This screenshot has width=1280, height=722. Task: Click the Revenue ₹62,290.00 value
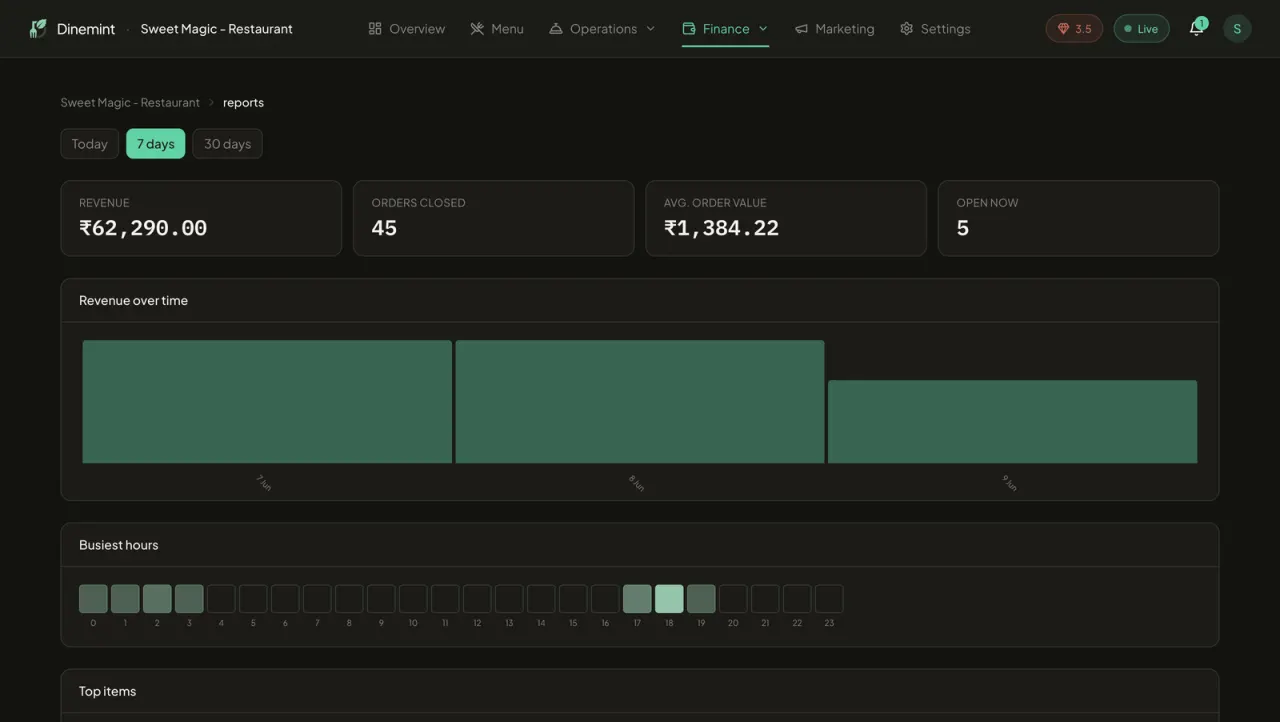pyautogui.click(x=143, y=228)
